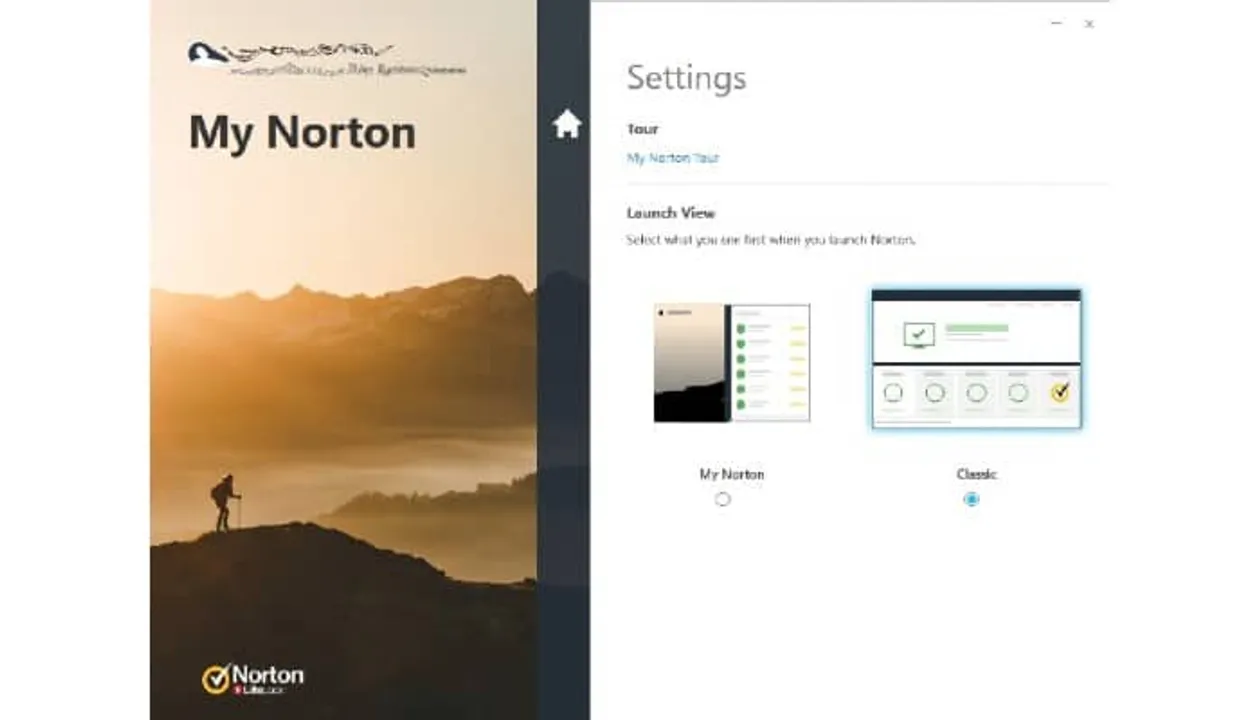Click the Launch View description text
Screen dimensions: 1260x720
(x=770, y=240)
